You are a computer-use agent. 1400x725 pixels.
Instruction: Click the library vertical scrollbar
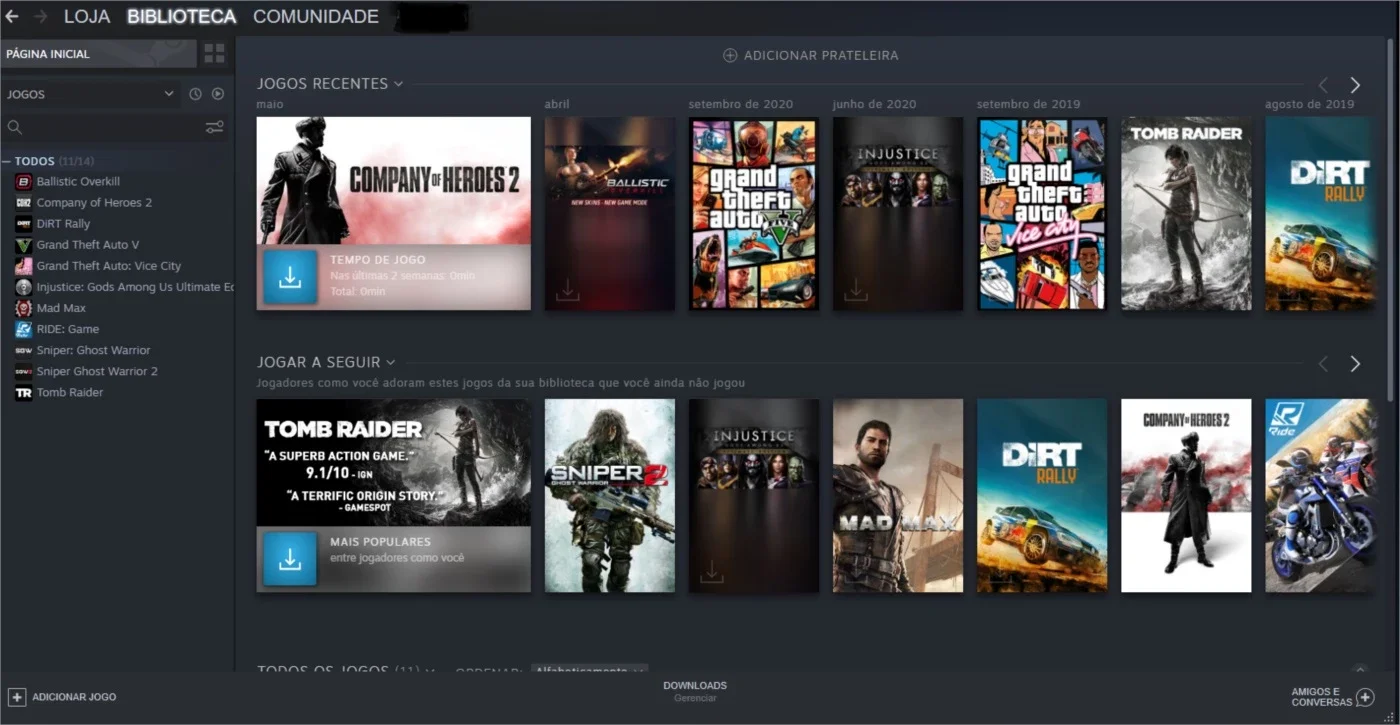[1390, 220]
